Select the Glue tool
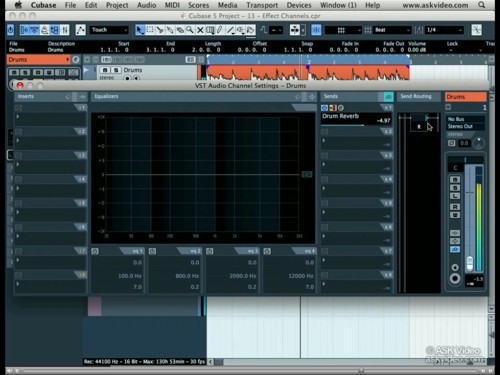 click(x=170, y=30)
